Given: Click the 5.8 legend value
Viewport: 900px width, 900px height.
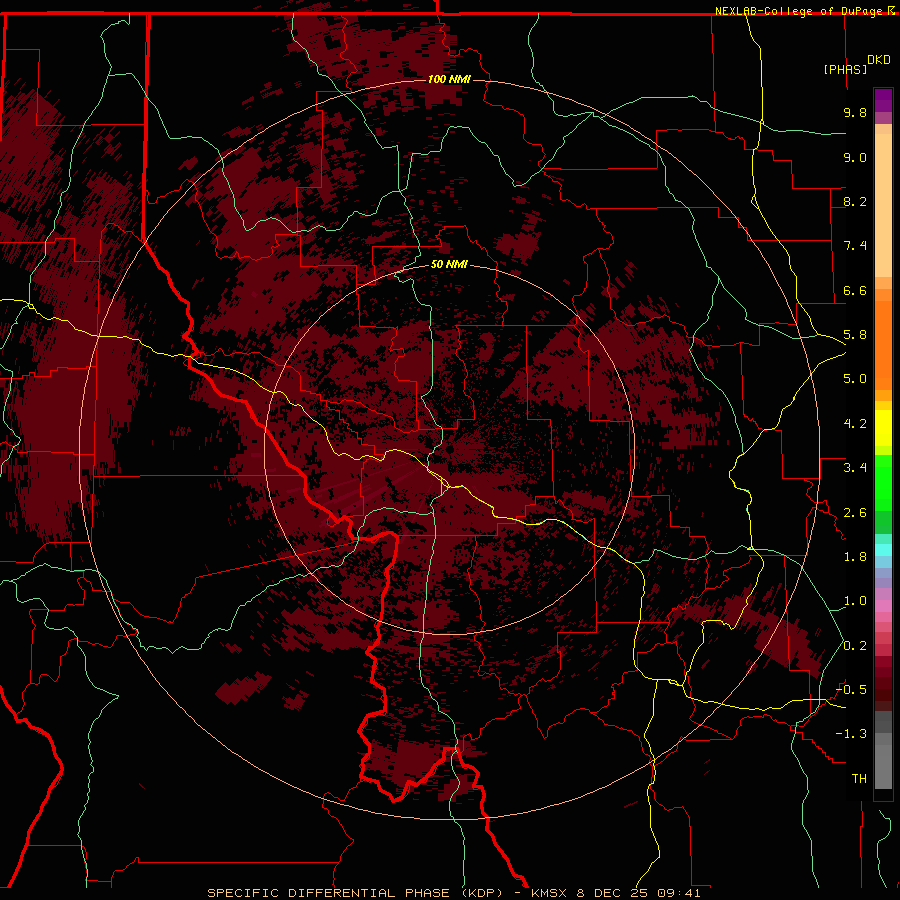Looking at the screenshot, I should point(855,335).
